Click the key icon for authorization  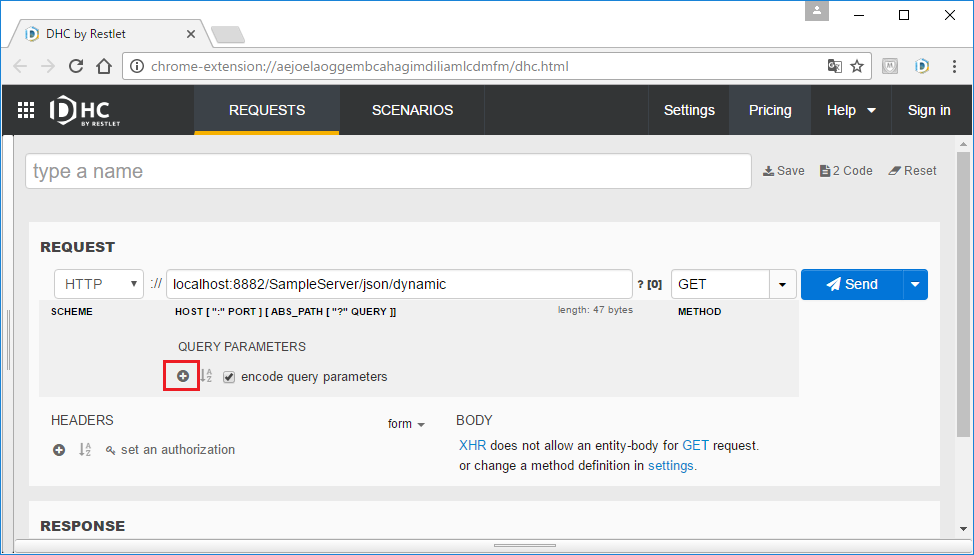111,450
